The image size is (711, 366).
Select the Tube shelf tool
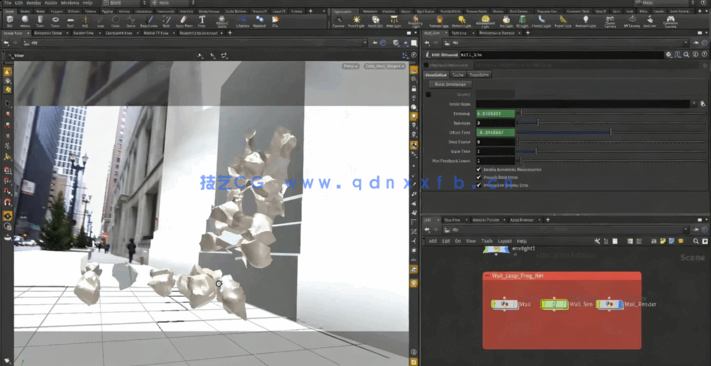[40, 20]
